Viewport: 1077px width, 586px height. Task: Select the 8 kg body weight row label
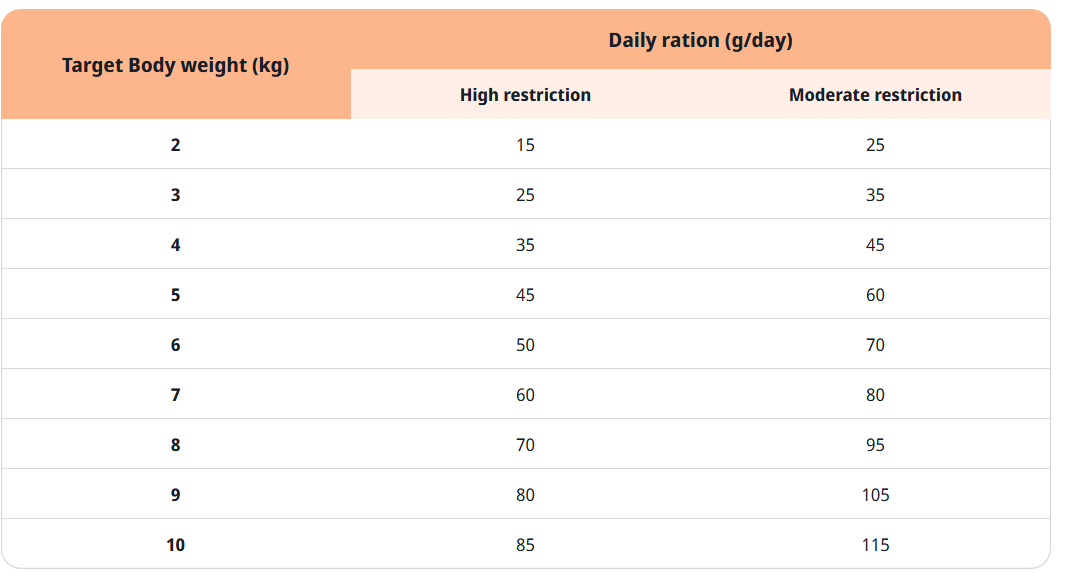pos(176,445)
